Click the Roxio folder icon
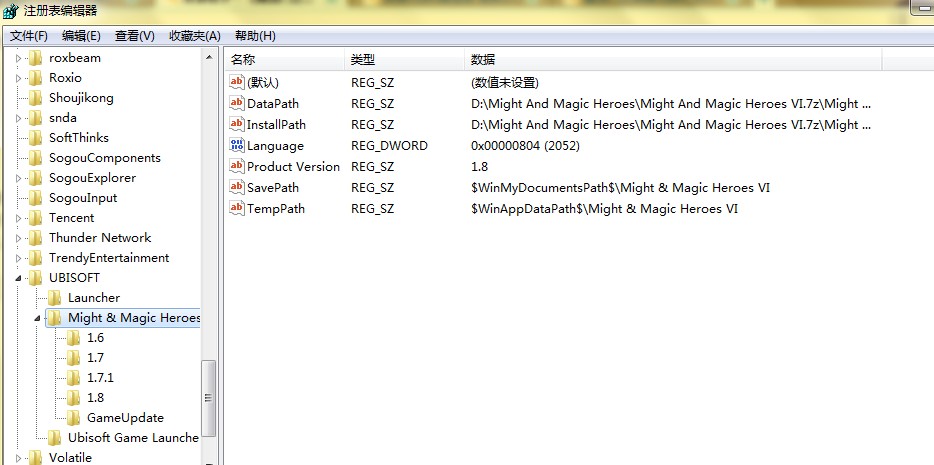Viewport: 934px width, 465px height. pos(36,78)
